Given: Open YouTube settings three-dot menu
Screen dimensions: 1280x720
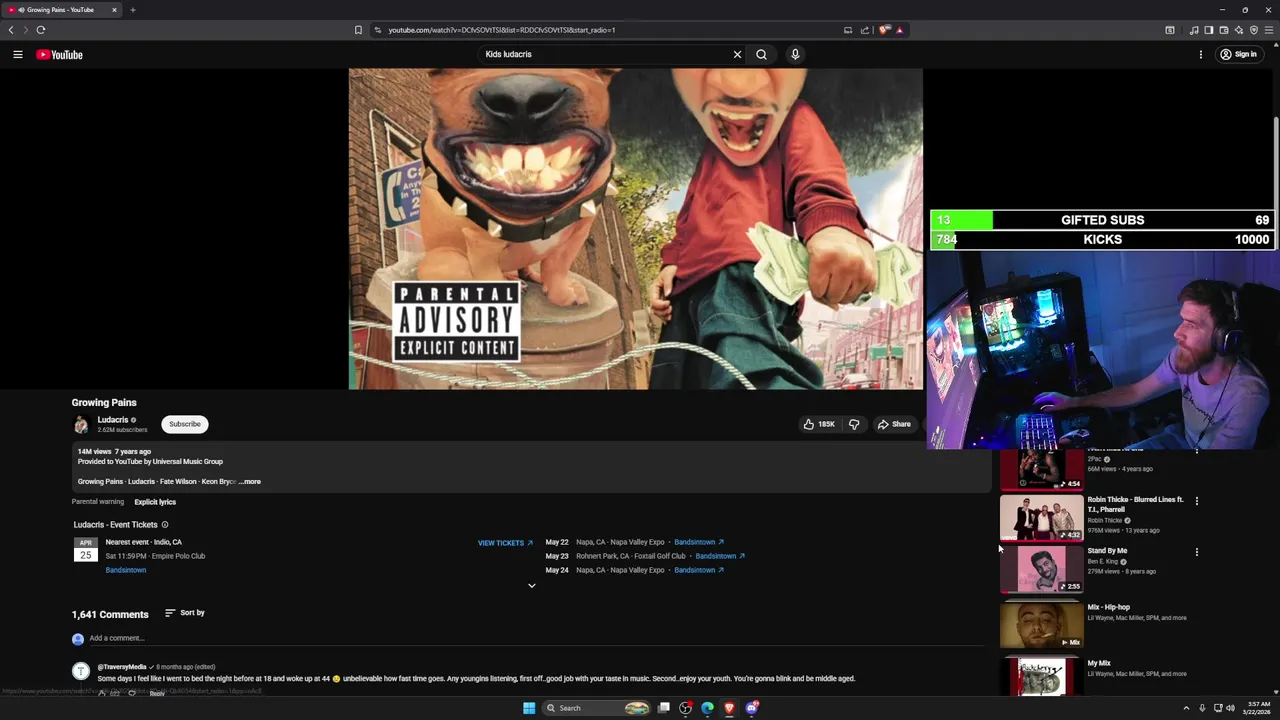Looking at the screenshot, I should 1201,55.
